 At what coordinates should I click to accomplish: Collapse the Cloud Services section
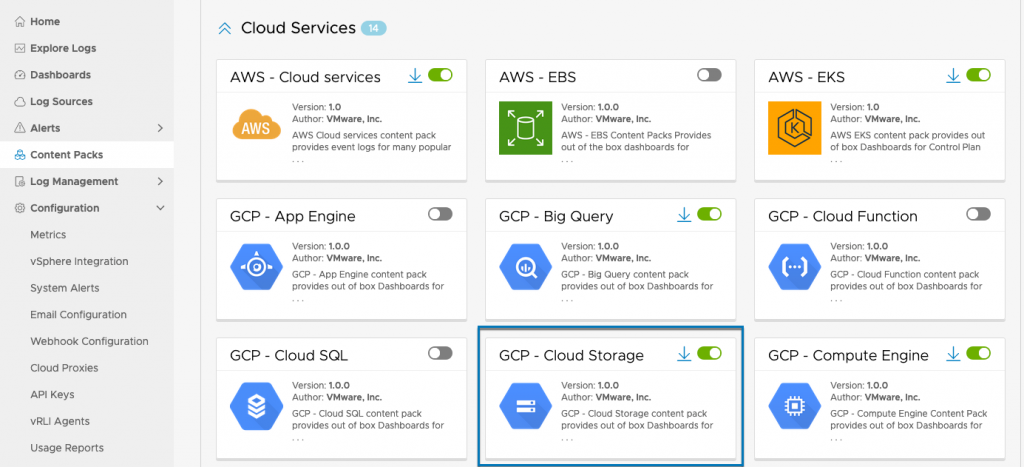[225, 29]
